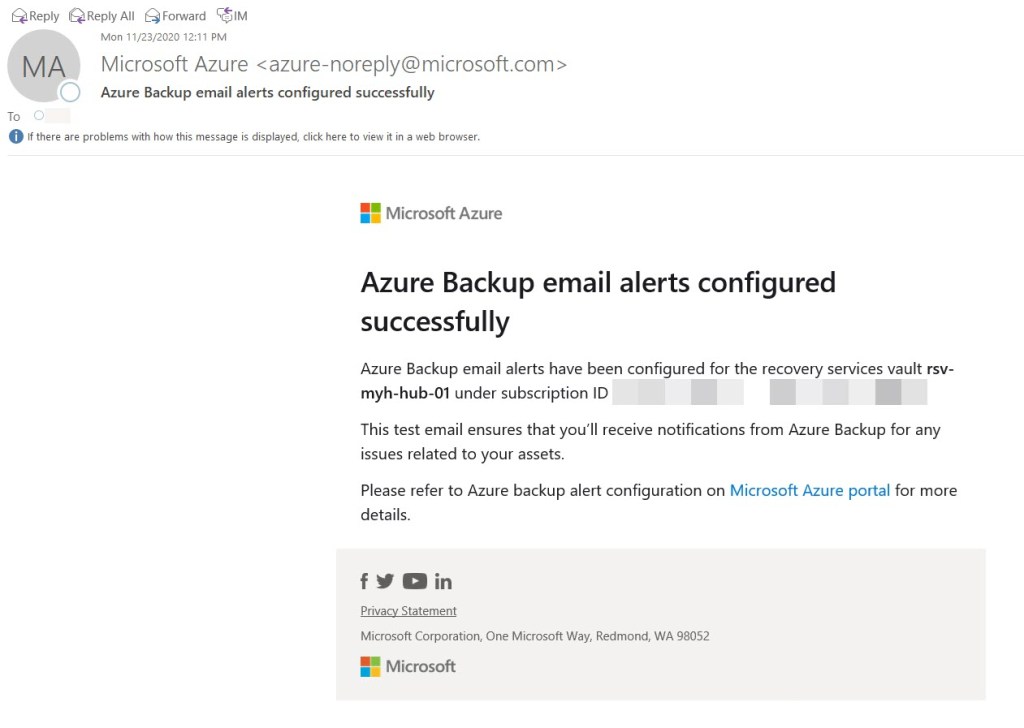The image size is (1024, 728).
Task: Open the YouTube icon in the email footer
Action: 413,581
